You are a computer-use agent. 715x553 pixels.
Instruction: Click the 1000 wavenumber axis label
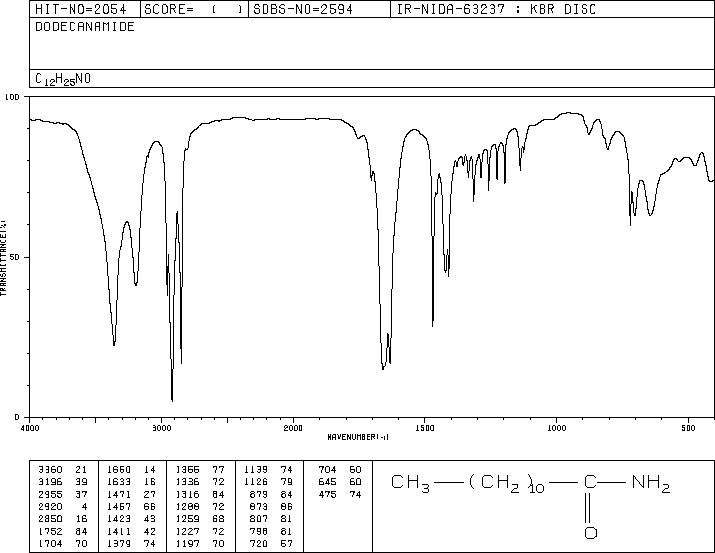coord(556,428)
